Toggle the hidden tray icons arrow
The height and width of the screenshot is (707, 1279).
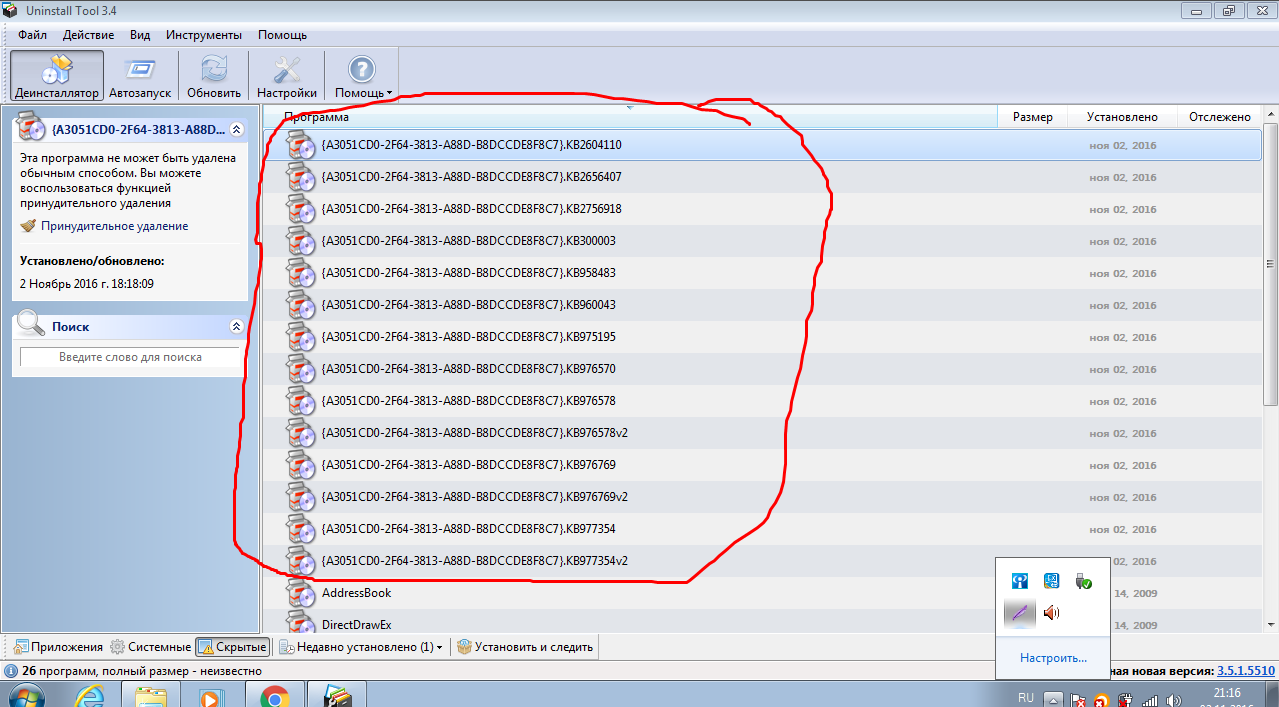1053,697
